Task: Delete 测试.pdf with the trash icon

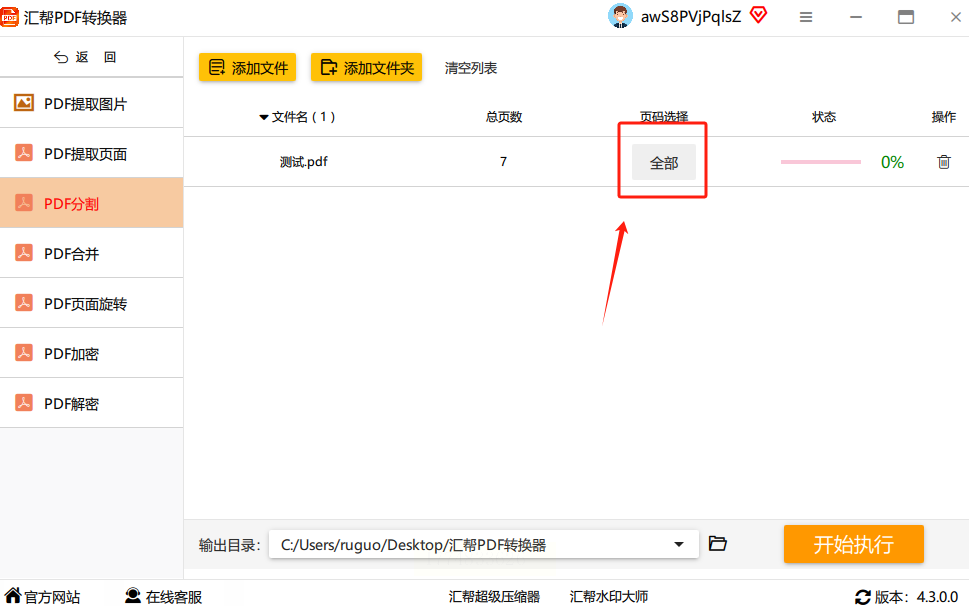Action: pos(944,162)
